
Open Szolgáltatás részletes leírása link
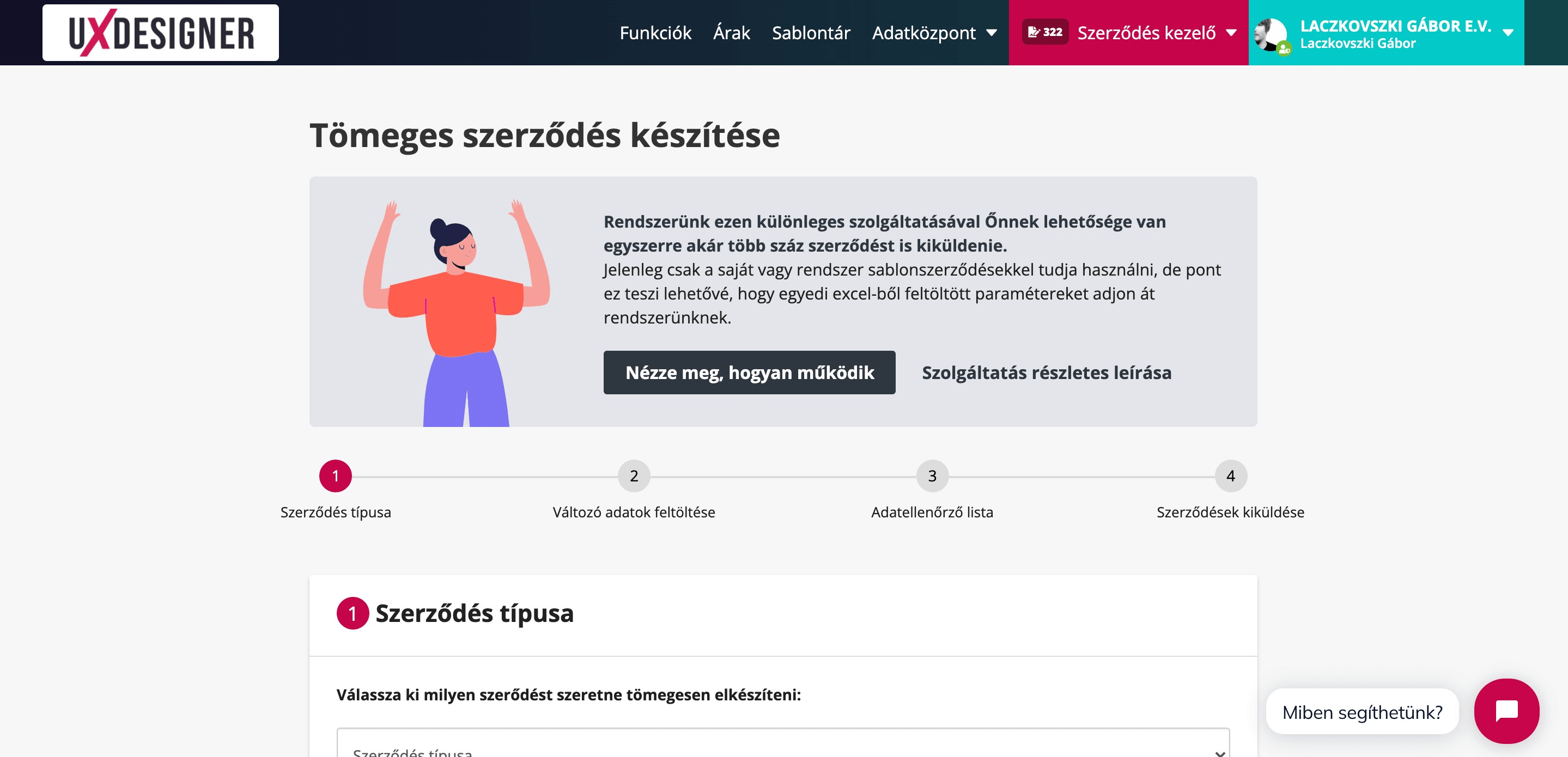[x=1046, y=373]
